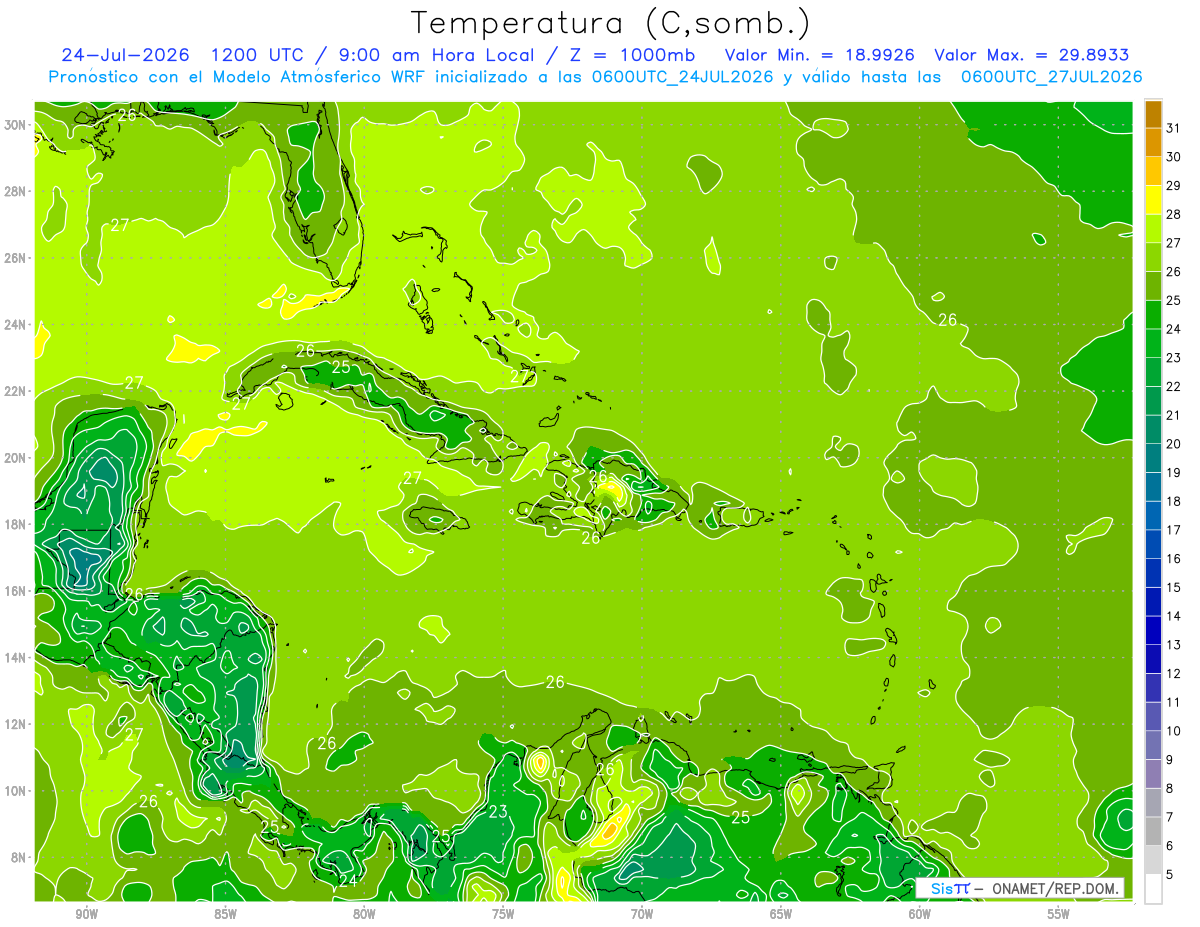Click the title "Temperatura (C,somb.)"
Viewport: 1200px width, 927px height.
610,23
